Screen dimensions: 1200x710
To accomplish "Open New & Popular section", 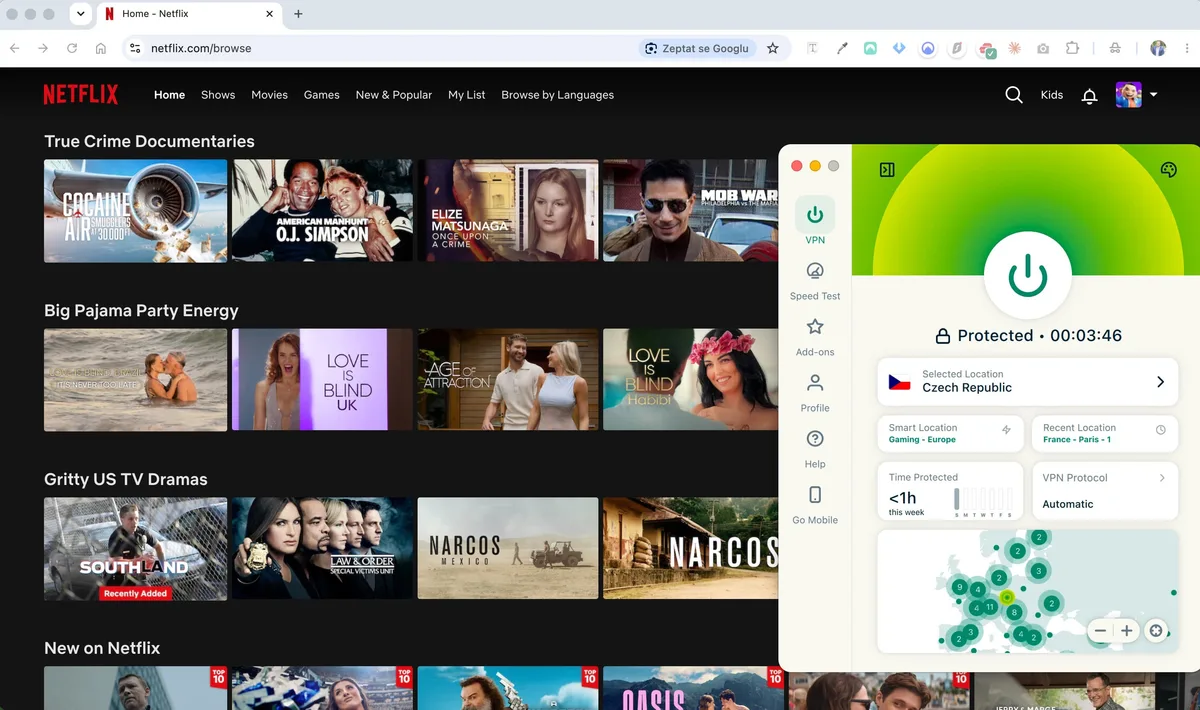I will [394, 95].
